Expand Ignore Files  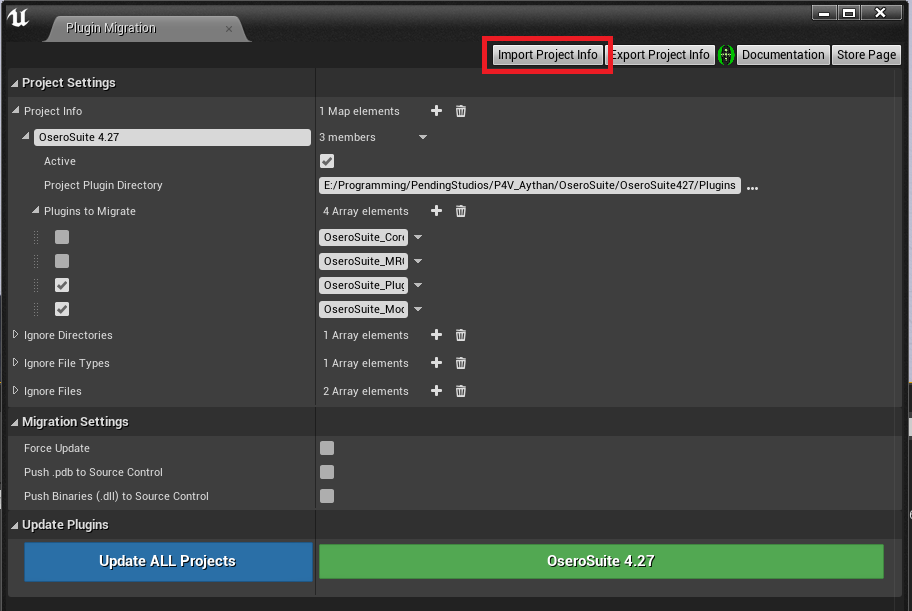click(x=16, y=390)
